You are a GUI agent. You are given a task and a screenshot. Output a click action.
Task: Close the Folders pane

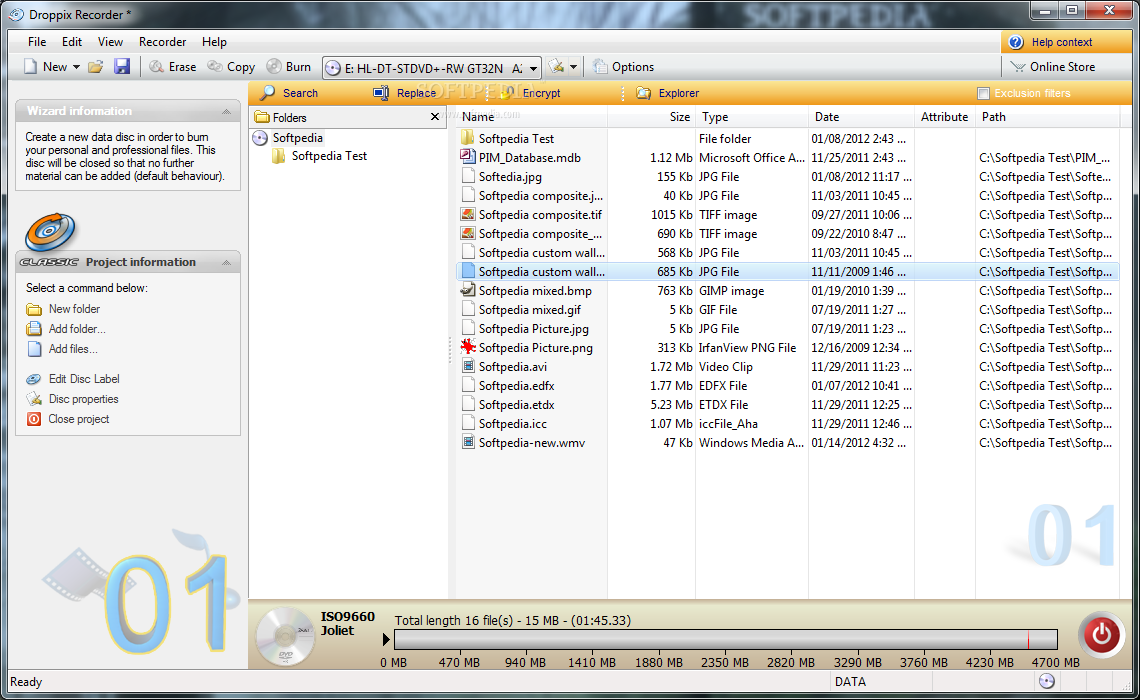435,117
